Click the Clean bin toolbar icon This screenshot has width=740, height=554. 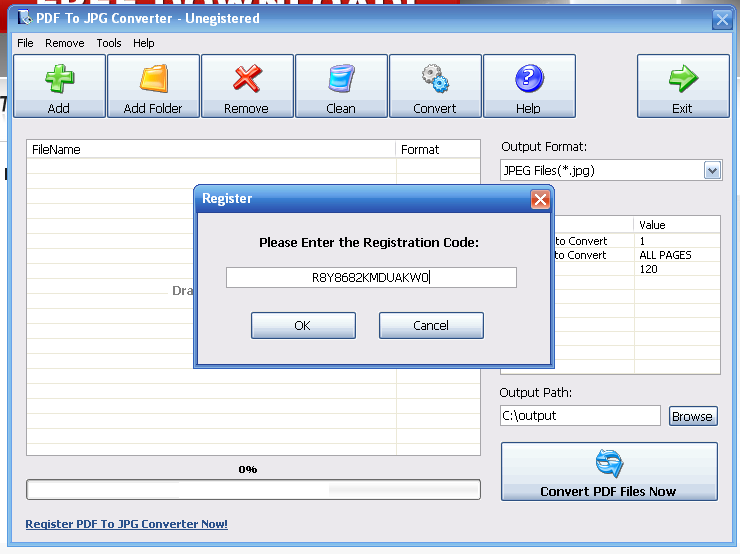(x=341, y=79)
